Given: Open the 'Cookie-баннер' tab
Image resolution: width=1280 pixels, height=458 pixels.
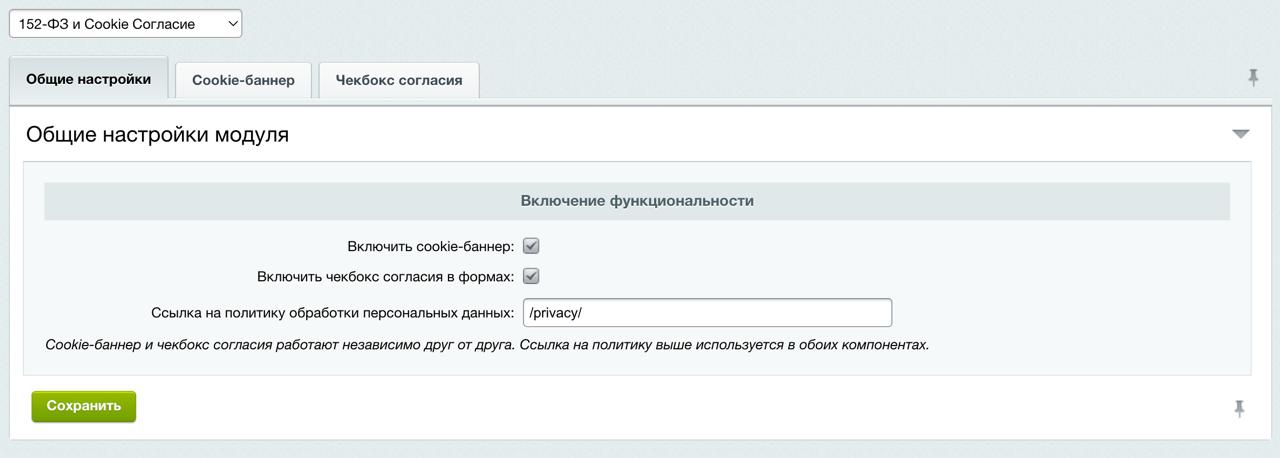Looking at the screenshot, I should pos(243,80).
